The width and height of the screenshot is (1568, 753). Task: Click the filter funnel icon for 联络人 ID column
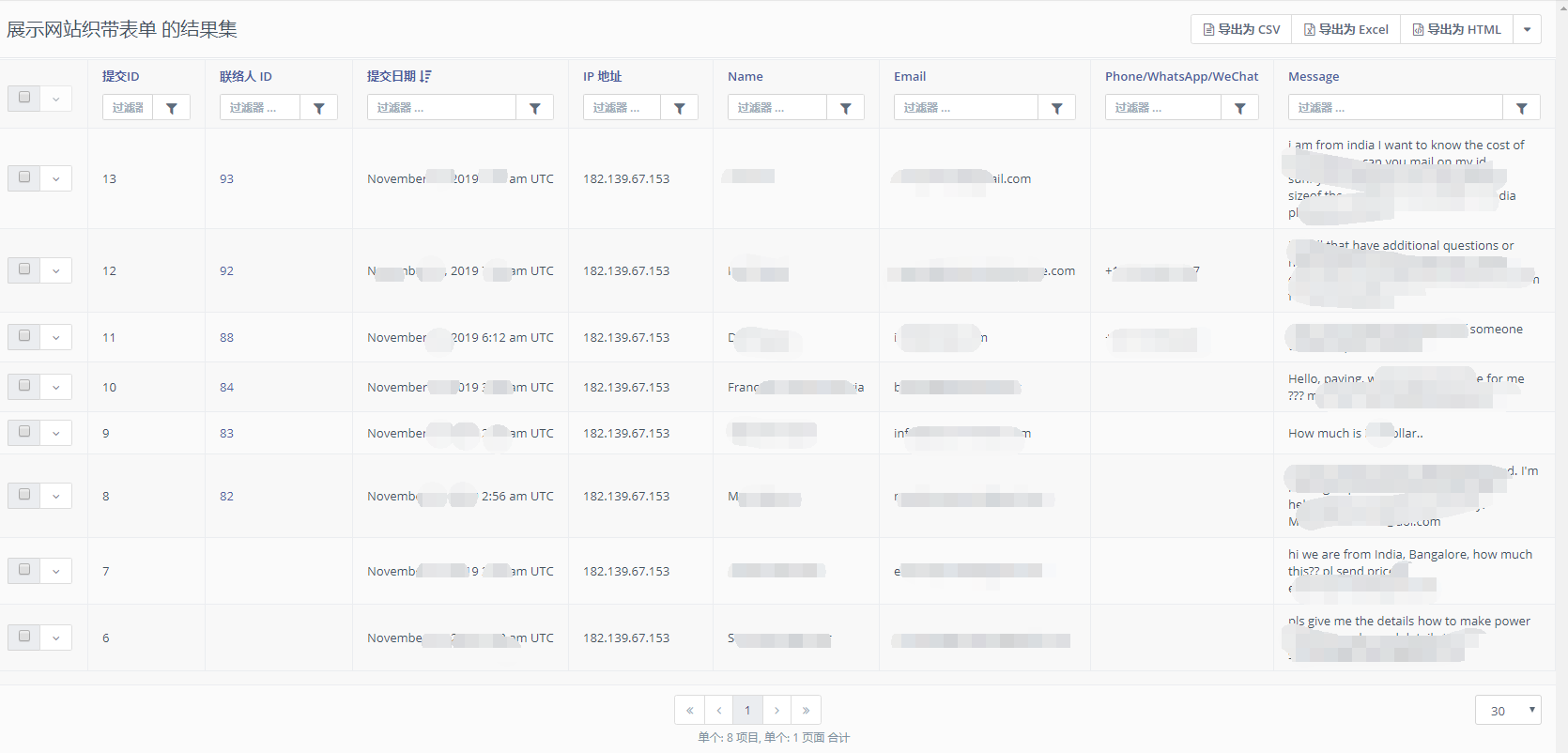click(x=319, y=108)
